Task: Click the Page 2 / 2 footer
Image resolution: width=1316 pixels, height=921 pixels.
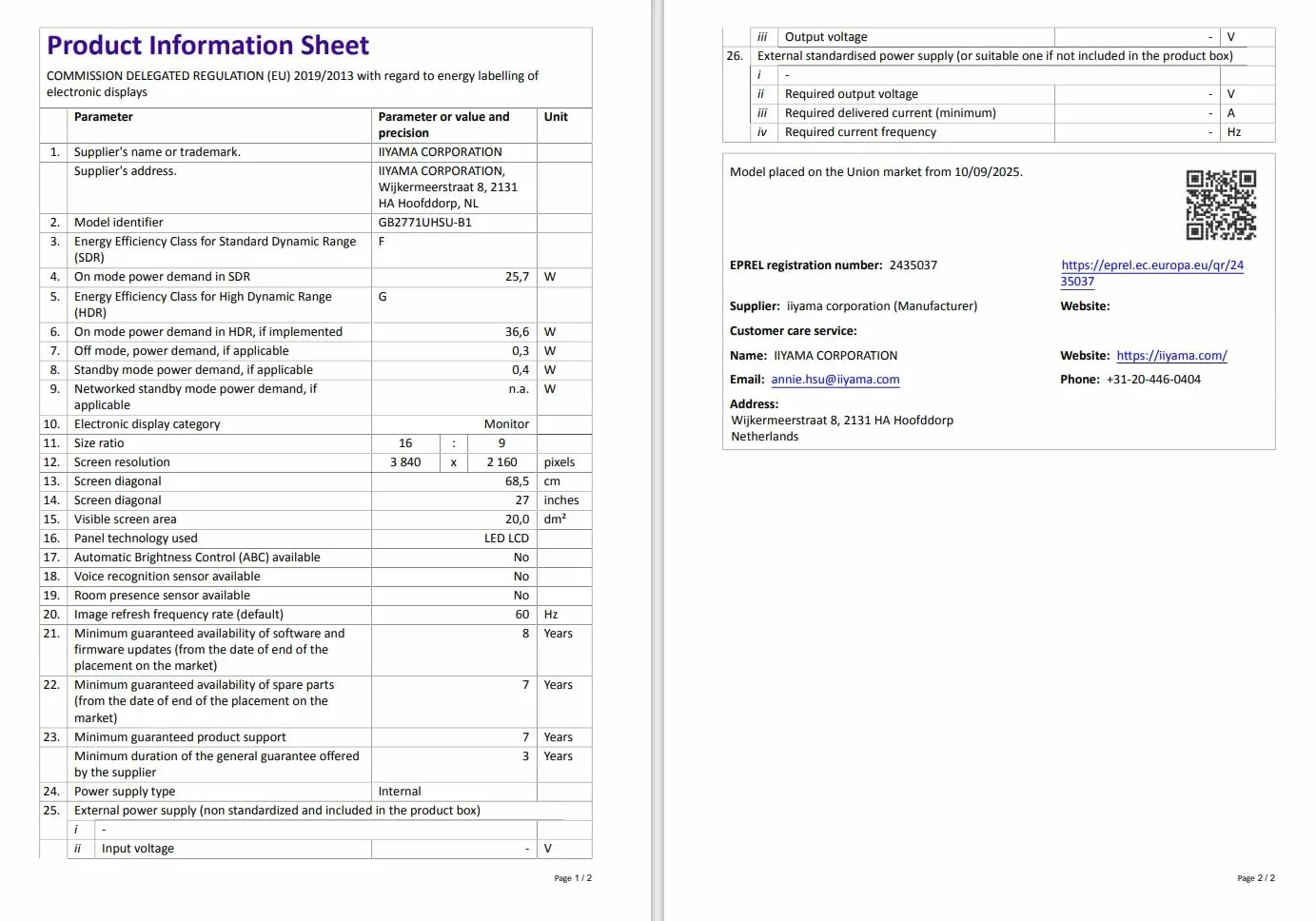Action: point(1256,878)
